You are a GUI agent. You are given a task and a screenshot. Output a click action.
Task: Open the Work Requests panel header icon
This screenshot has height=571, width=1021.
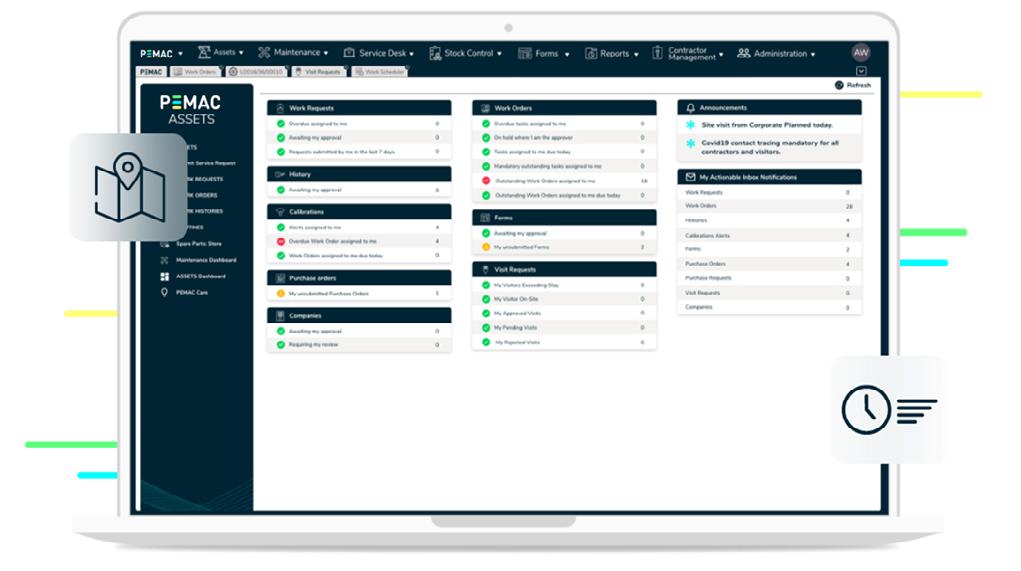(280, 108)
